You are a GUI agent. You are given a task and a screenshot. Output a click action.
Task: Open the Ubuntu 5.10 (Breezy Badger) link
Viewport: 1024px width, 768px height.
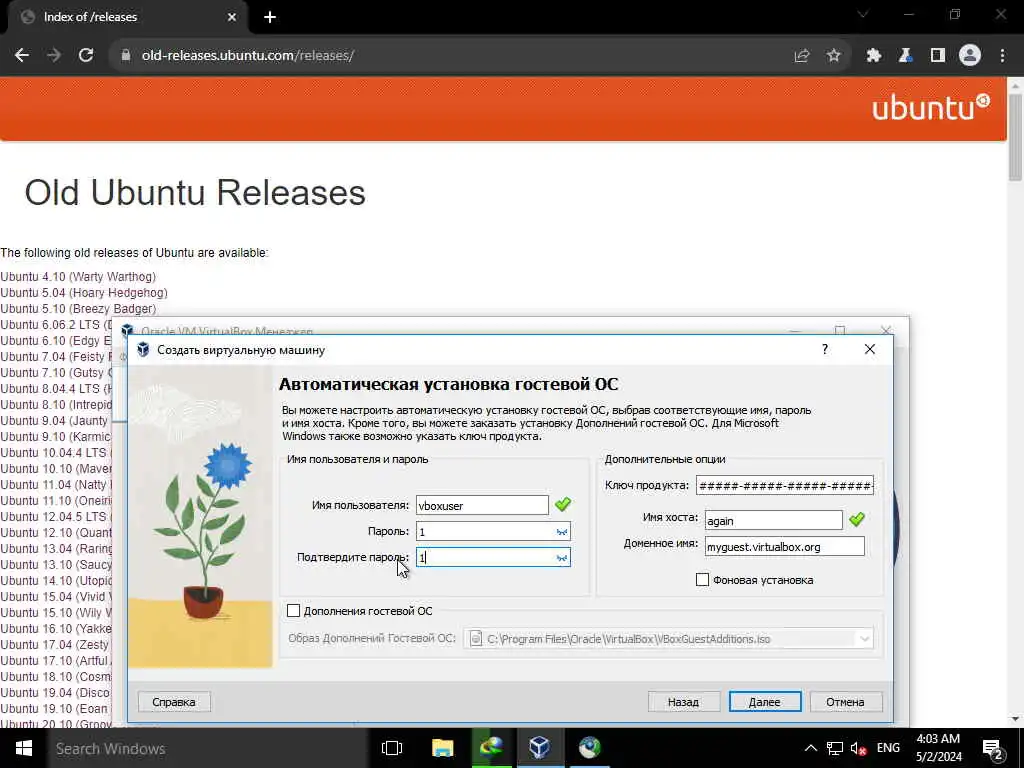tap(78, 309)
